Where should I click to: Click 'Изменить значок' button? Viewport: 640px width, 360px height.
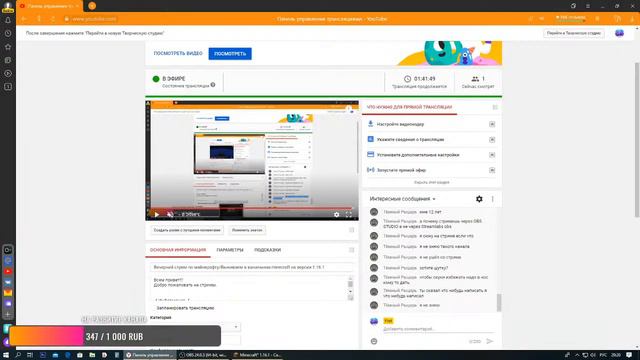(x=247, y=230)
